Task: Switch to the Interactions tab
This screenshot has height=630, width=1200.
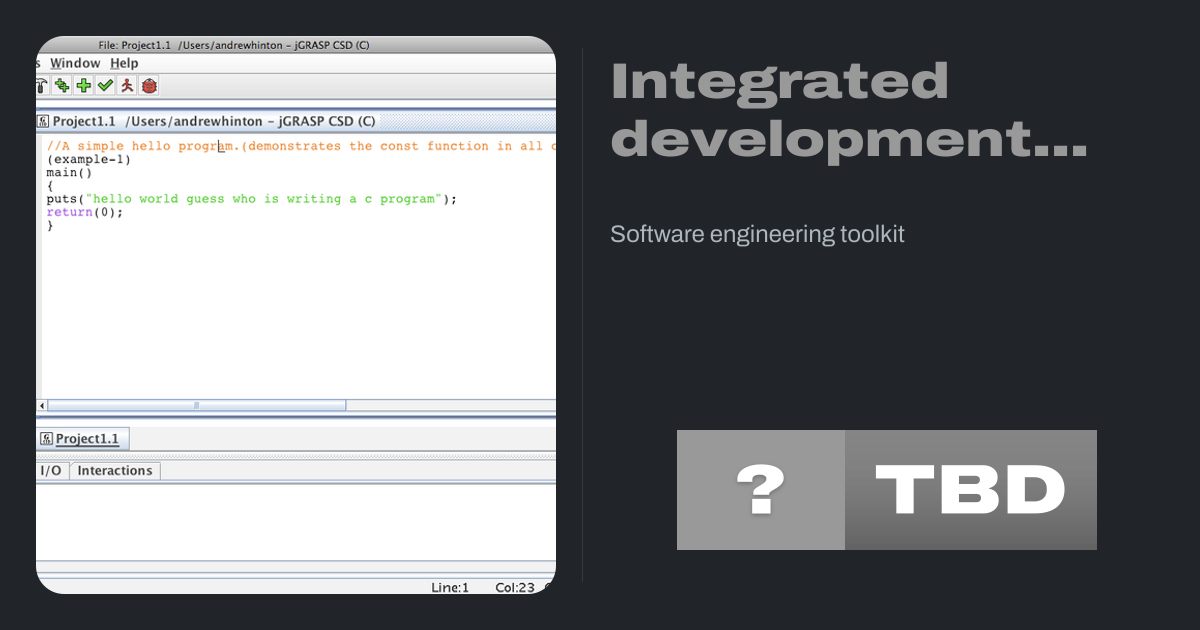Action: (x=115, y=471)
